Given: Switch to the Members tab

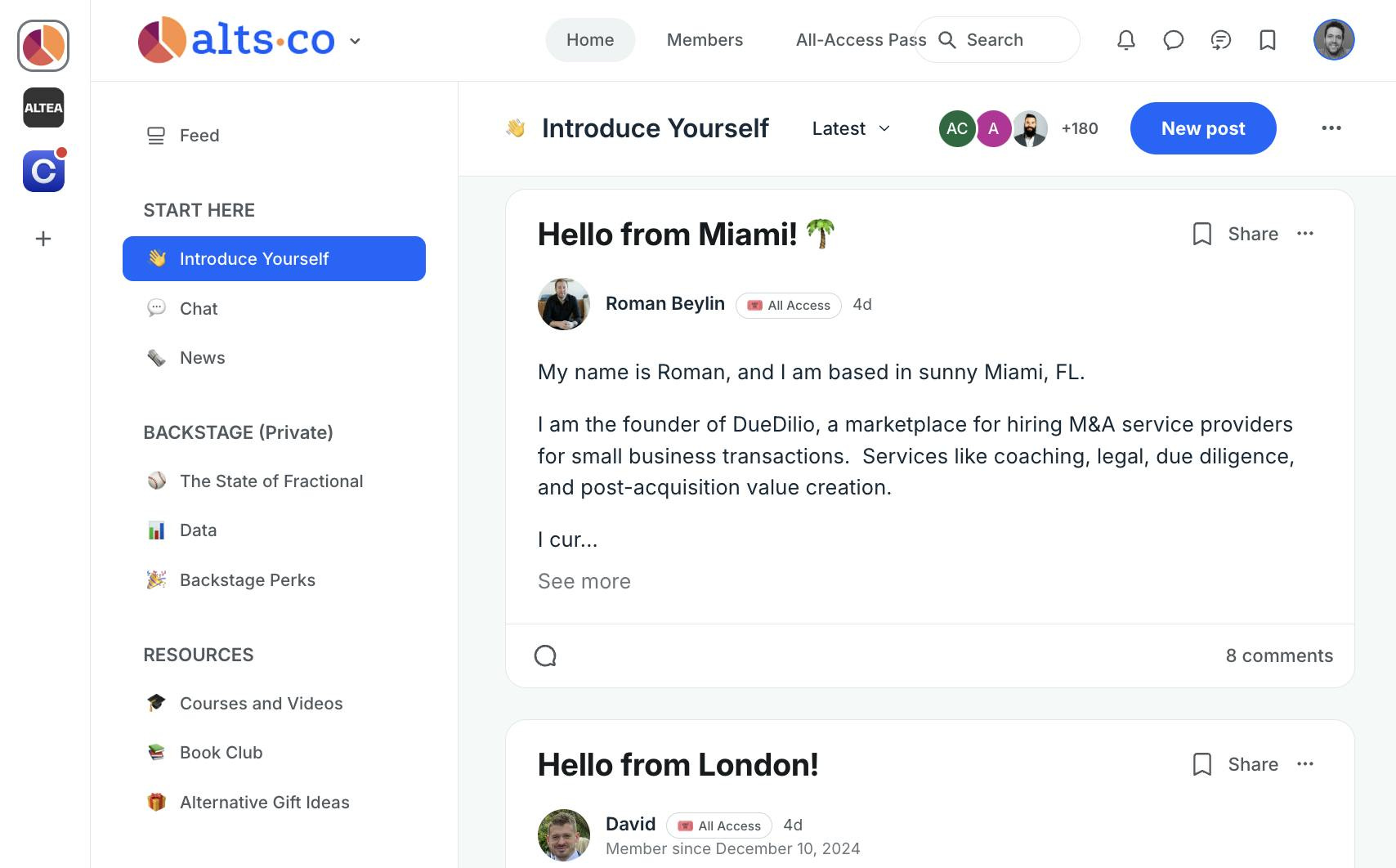Looking at the screenshot, I should pyautogui.click(x=705, y=39).
